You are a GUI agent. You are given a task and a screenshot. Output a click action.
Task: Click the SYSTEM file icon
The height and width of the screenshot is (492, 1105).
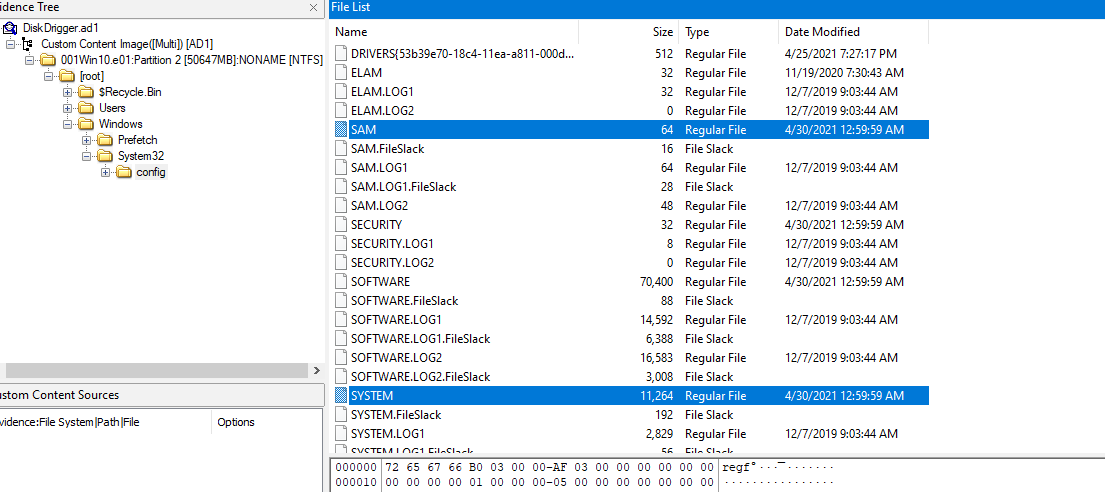click(342, 396)
